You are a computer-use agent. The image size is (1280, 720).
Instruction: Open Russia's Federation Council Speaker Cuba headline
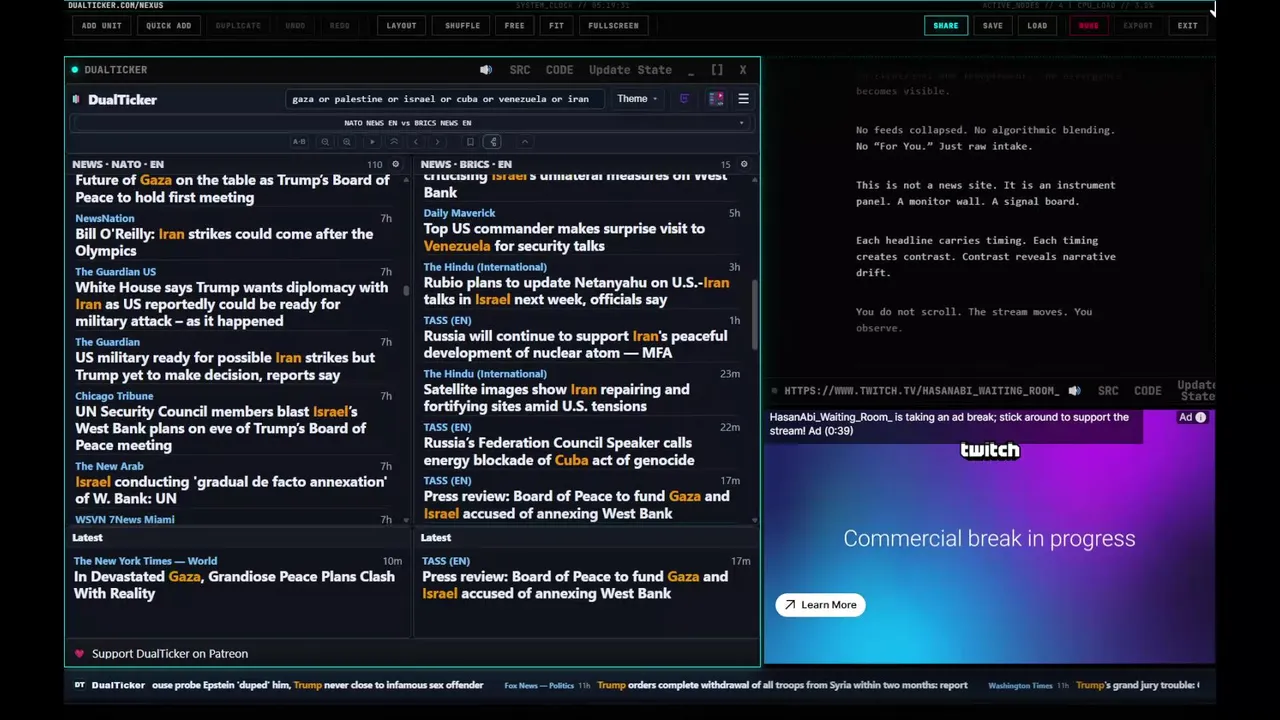558,451
